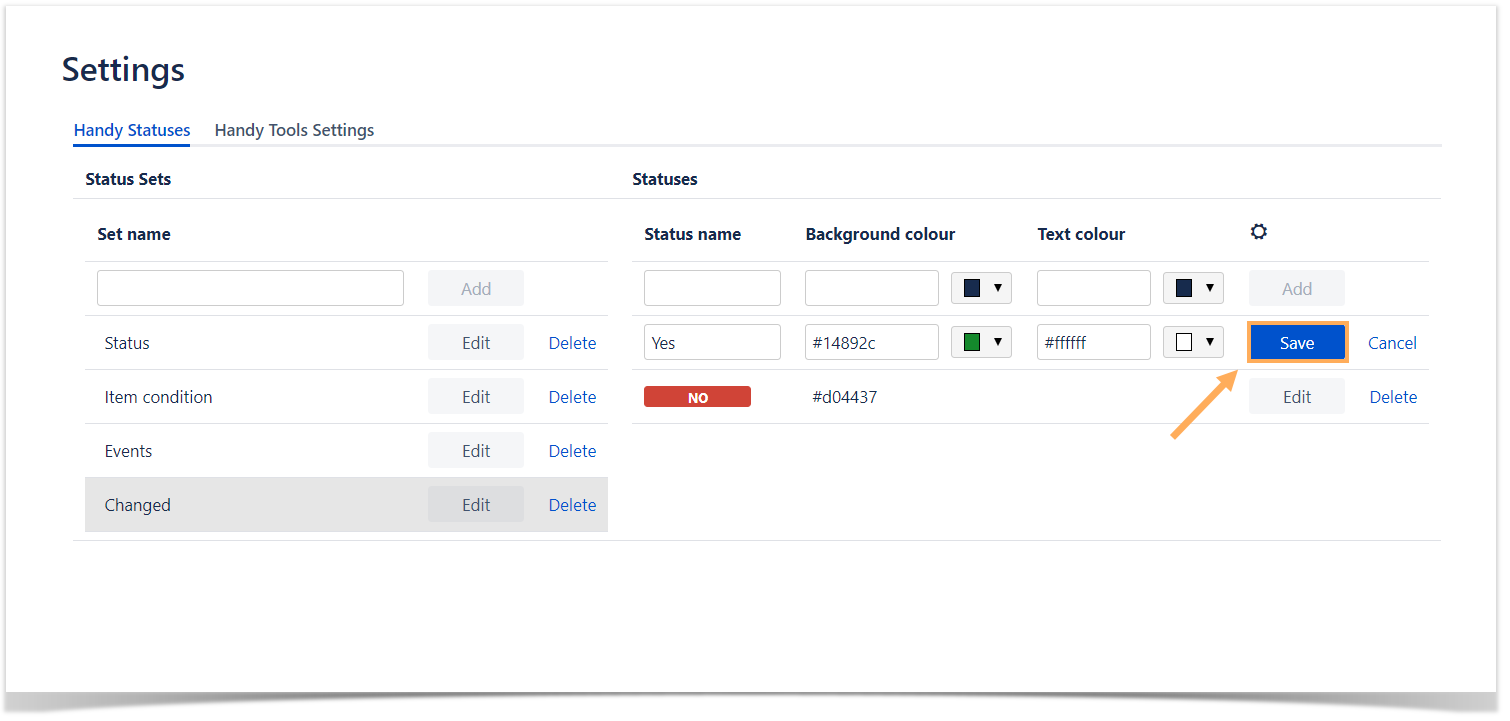Expand new status background colour dropdown
The width and height of the screenshot is (1510, 721).
981,289
